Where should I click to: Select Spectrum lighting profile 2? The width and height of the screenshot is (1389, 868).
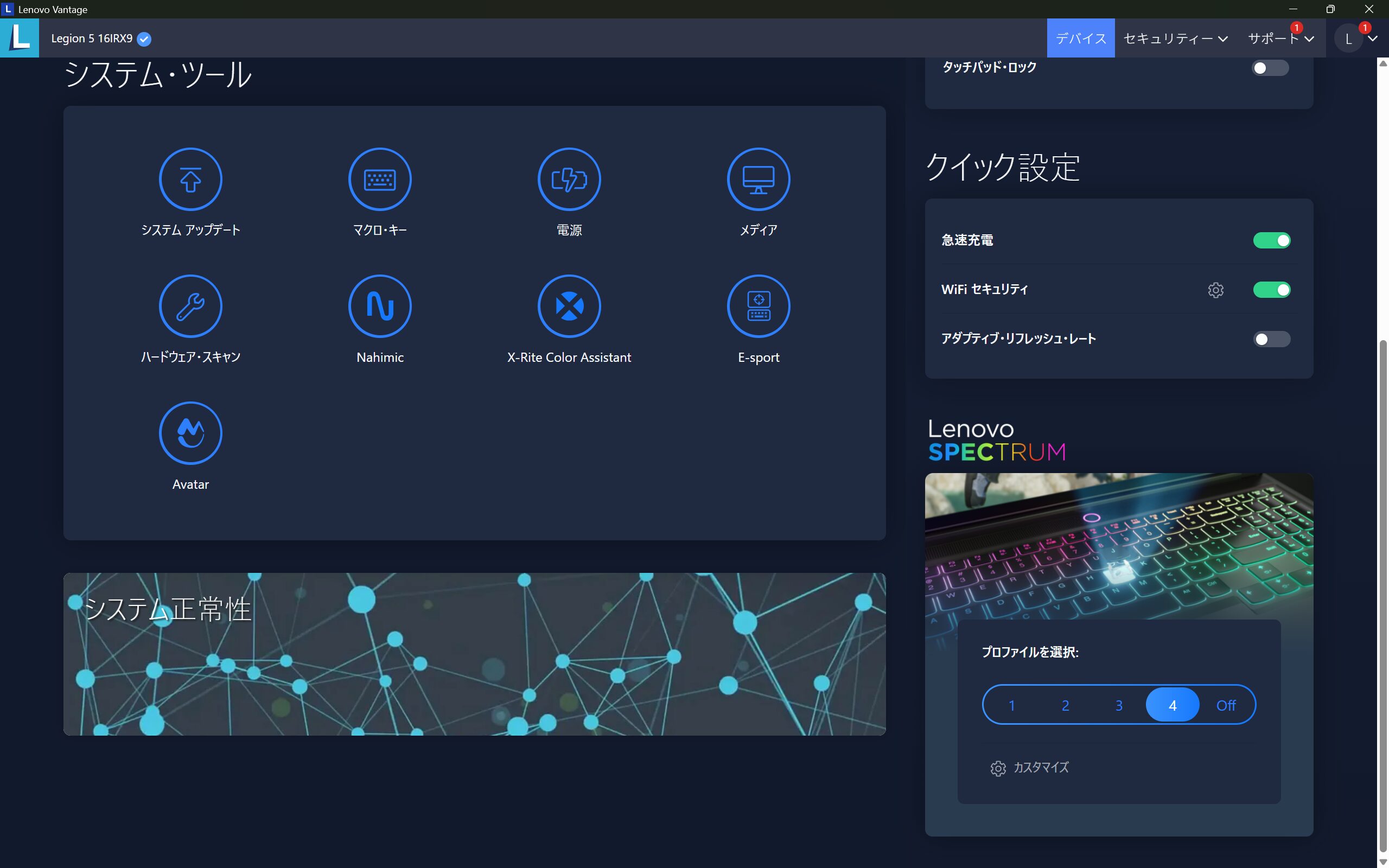tap(1065, 705)
